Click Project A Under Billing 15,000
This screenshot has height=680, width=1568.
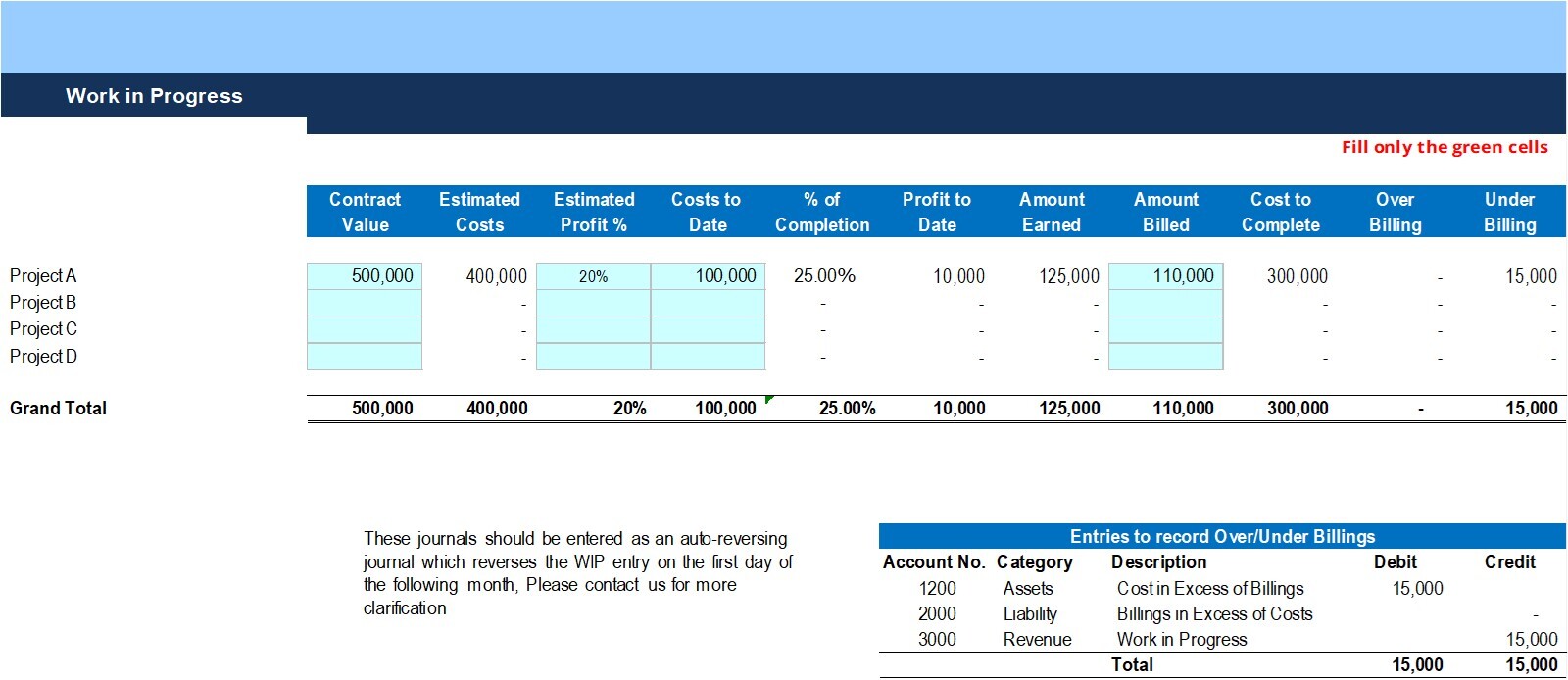tap(1531, 277)
